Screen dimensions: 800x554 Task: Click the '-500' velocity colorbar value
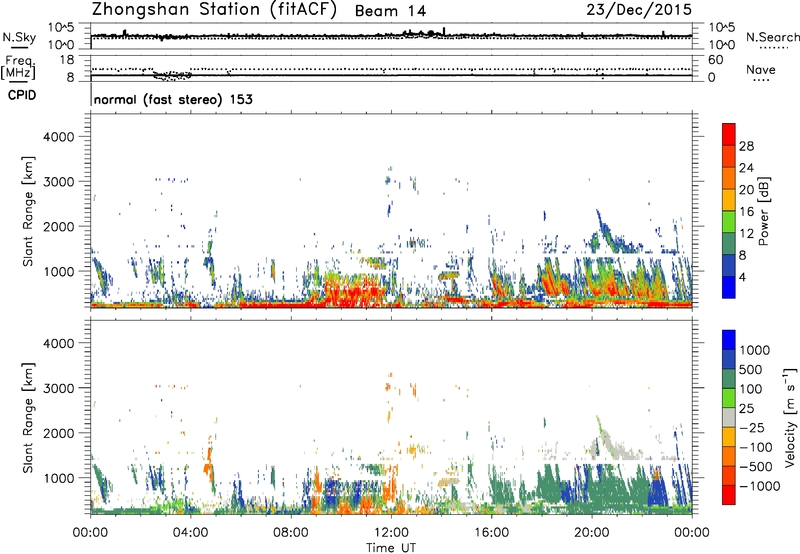(x=756, y=466)
